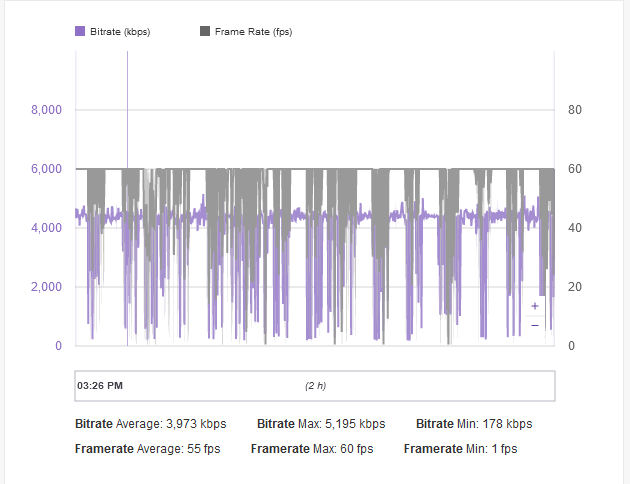Click Framerate Min: 1 fps text
The width and height of the screenshot is (630, 484).
tap(460, 449)
